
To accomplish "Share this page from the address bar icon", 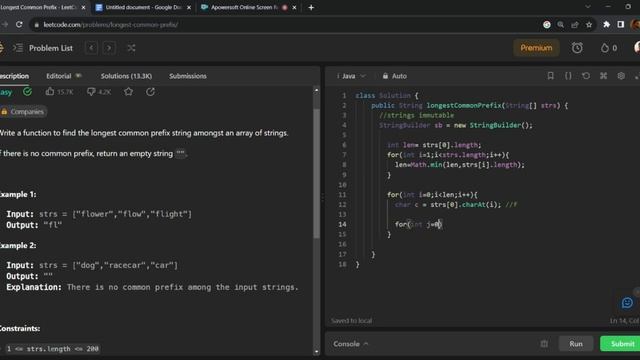I will (575, 24).
